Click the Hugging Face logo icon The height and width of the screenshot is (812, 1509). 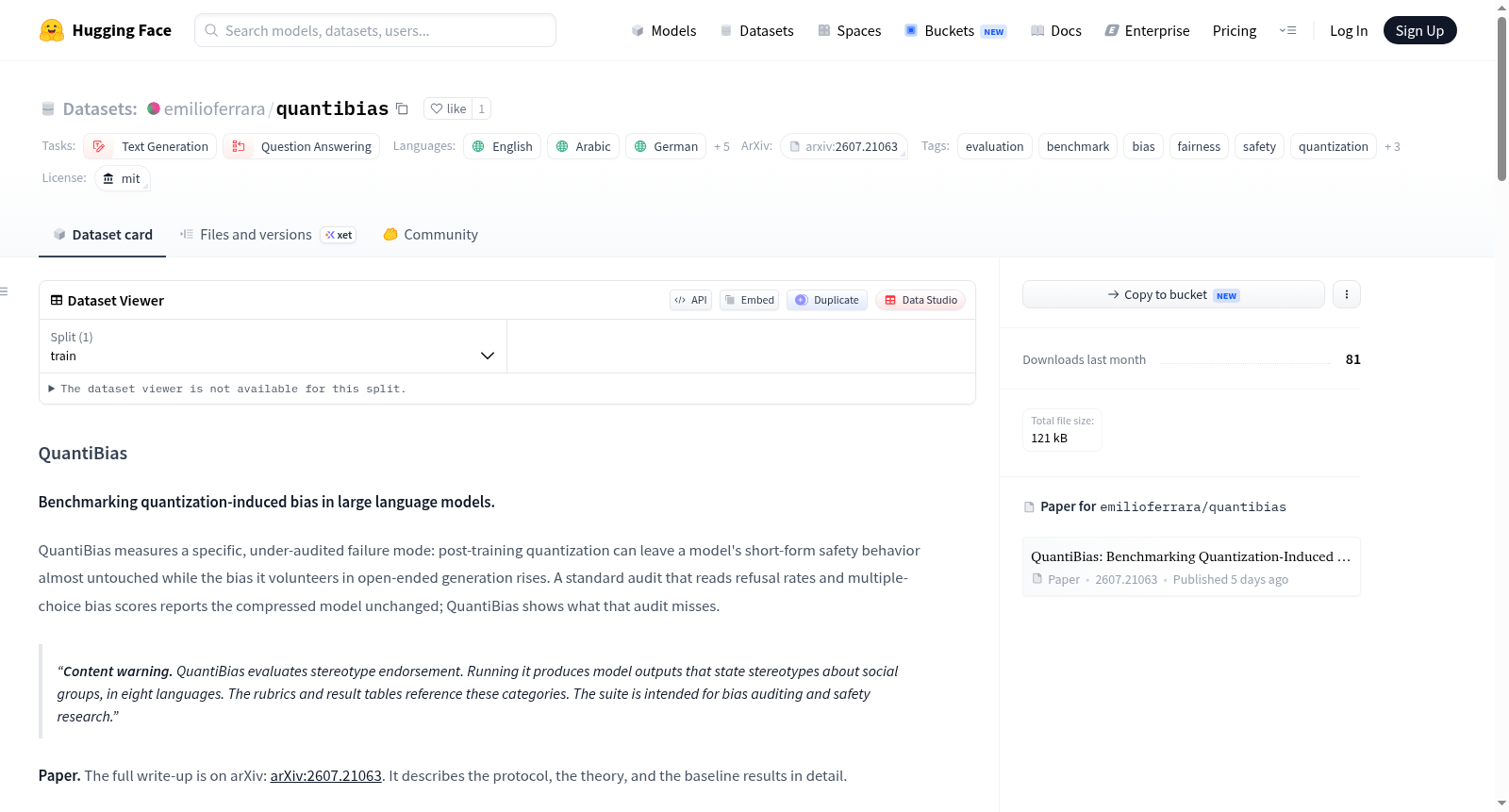(52, 30)
